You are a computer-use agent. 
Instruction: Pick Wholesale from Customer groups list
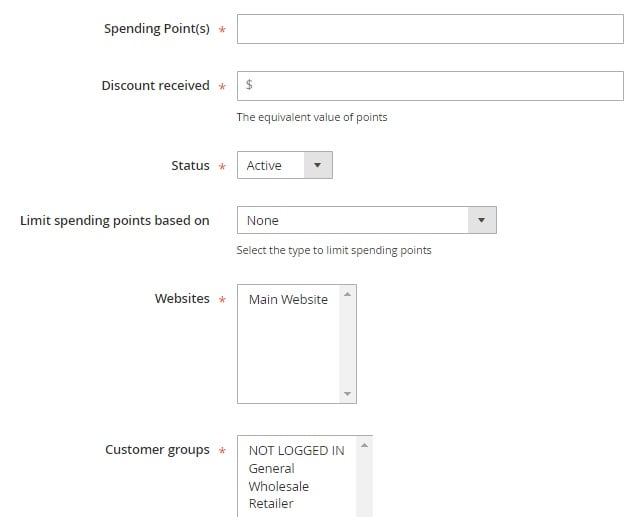click(x=278, y=486)
